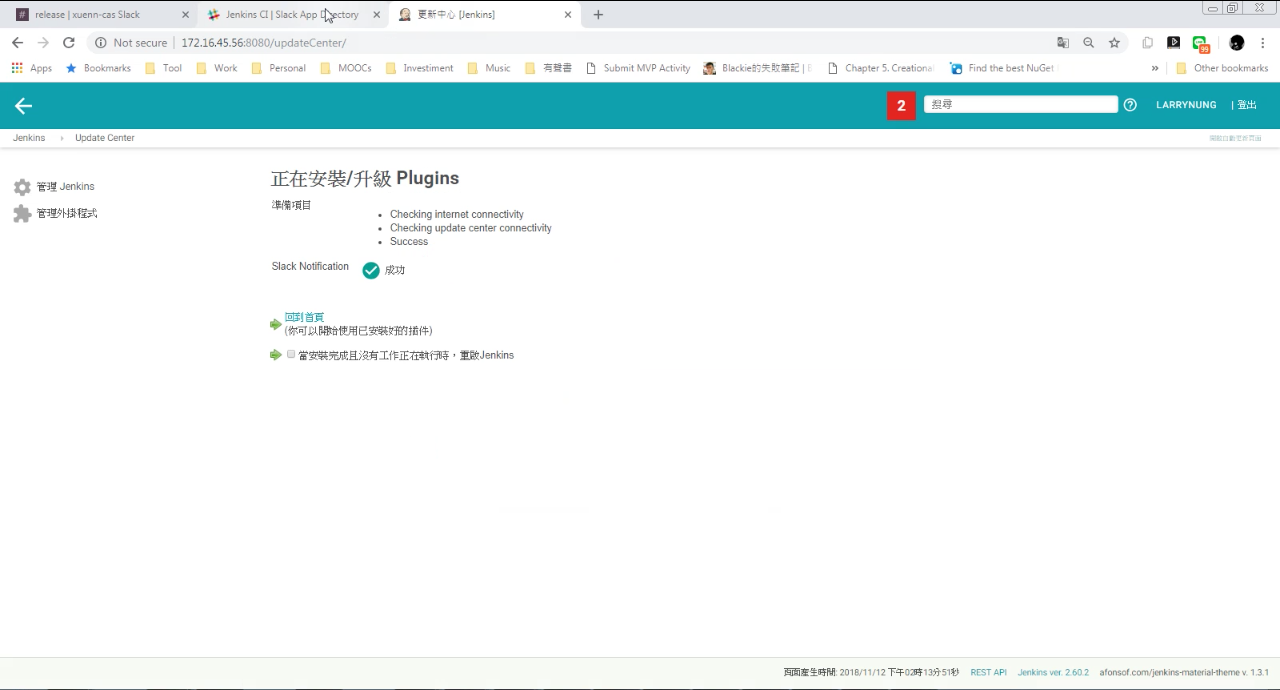1280x690 pixels.
Task: Click the 'Checking internet connectivity' list entry
Action: point(456,215)
